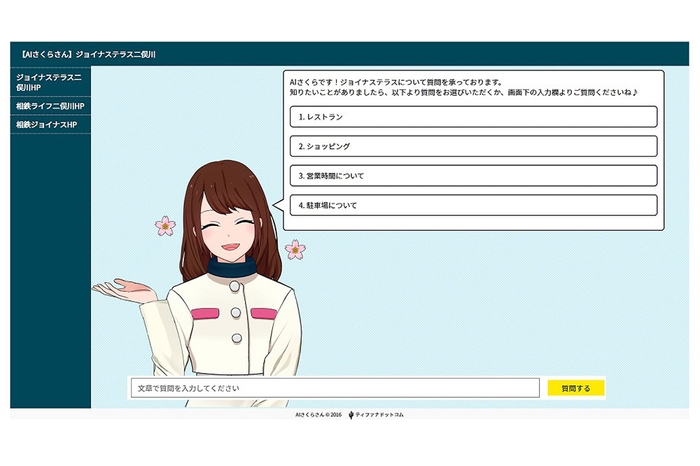700x466 pixels.
Task: Select the 1. レストラン option
Action: (473, 117)
